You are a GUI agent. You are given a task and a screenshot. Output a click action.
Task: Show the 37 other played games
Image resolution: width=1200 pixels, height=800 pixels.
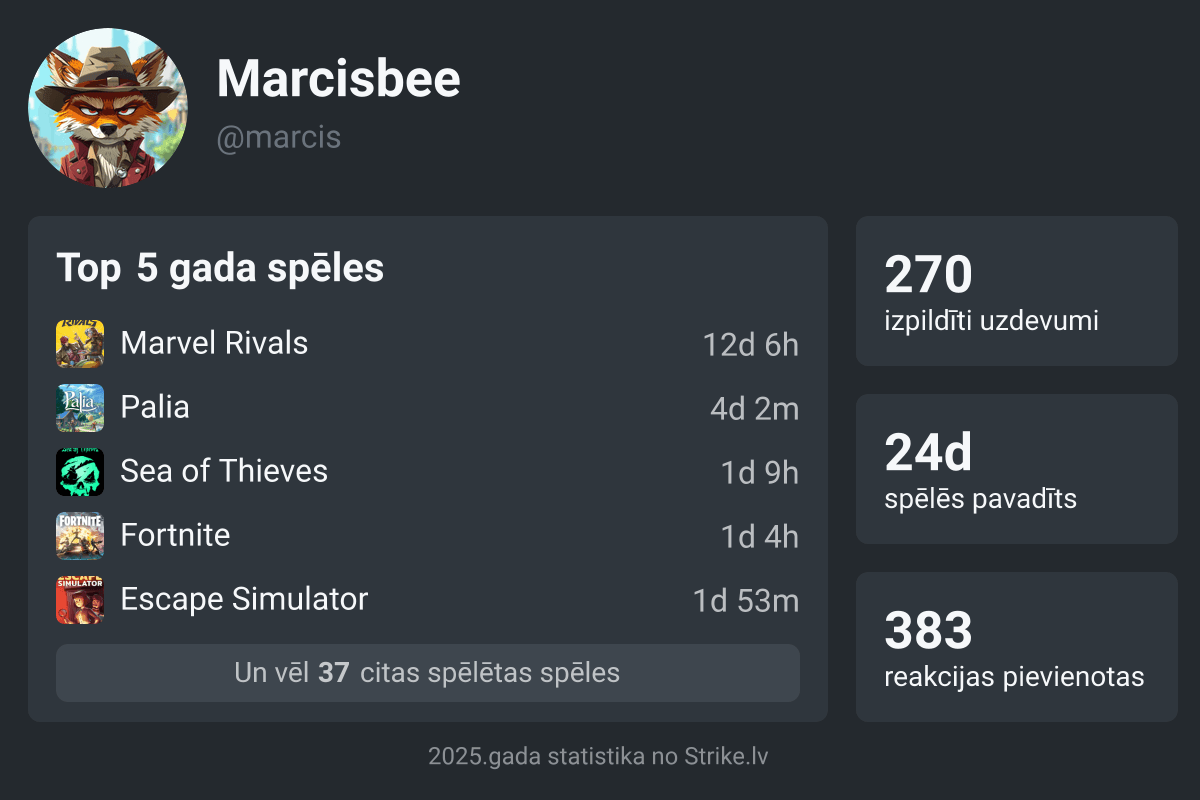pyautogui.click(x=427, y=673)
